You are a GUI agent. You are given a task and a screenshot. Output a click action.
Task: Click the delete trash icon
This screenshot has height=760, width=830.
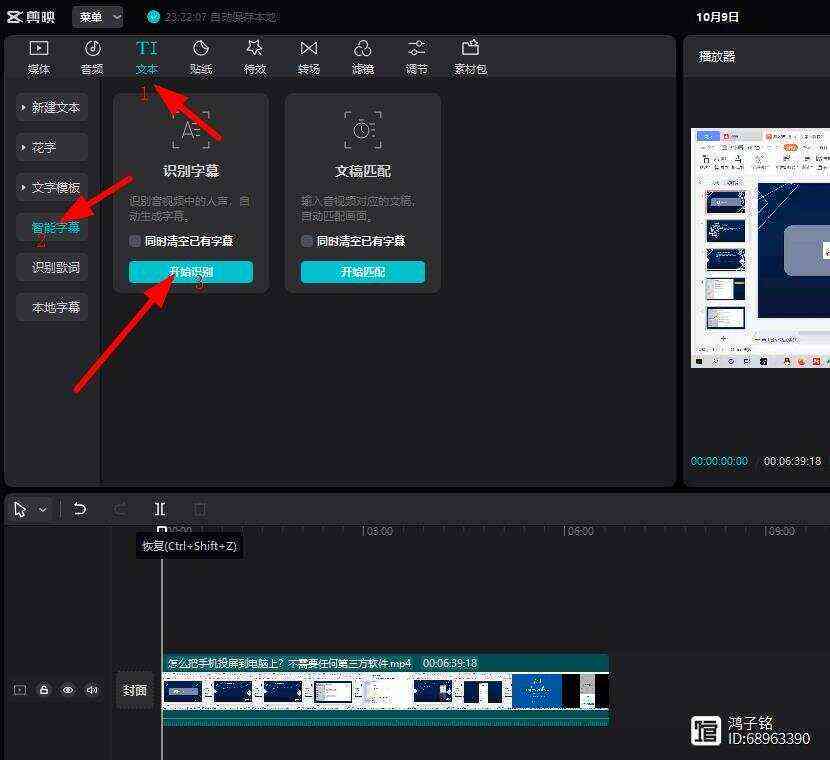(x=200, y=509)
